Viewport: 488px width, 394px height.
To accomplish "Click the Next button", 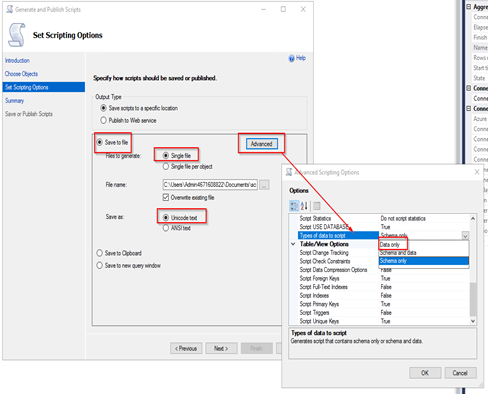I will pyautogui.click(x=221, y=348).
